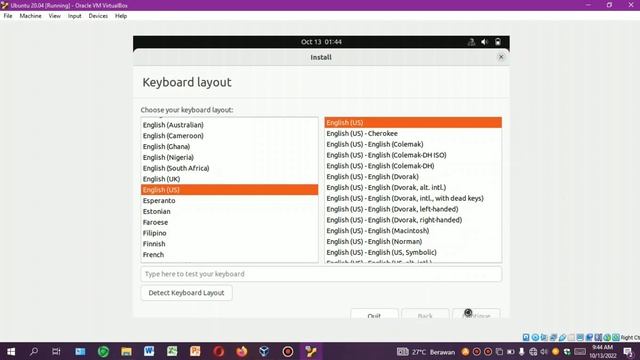Image resolution: width=640 pixels, height=360 pixels.
Task: Select Estonian layout
Action: pyautogui.click(x=229, y=211)
